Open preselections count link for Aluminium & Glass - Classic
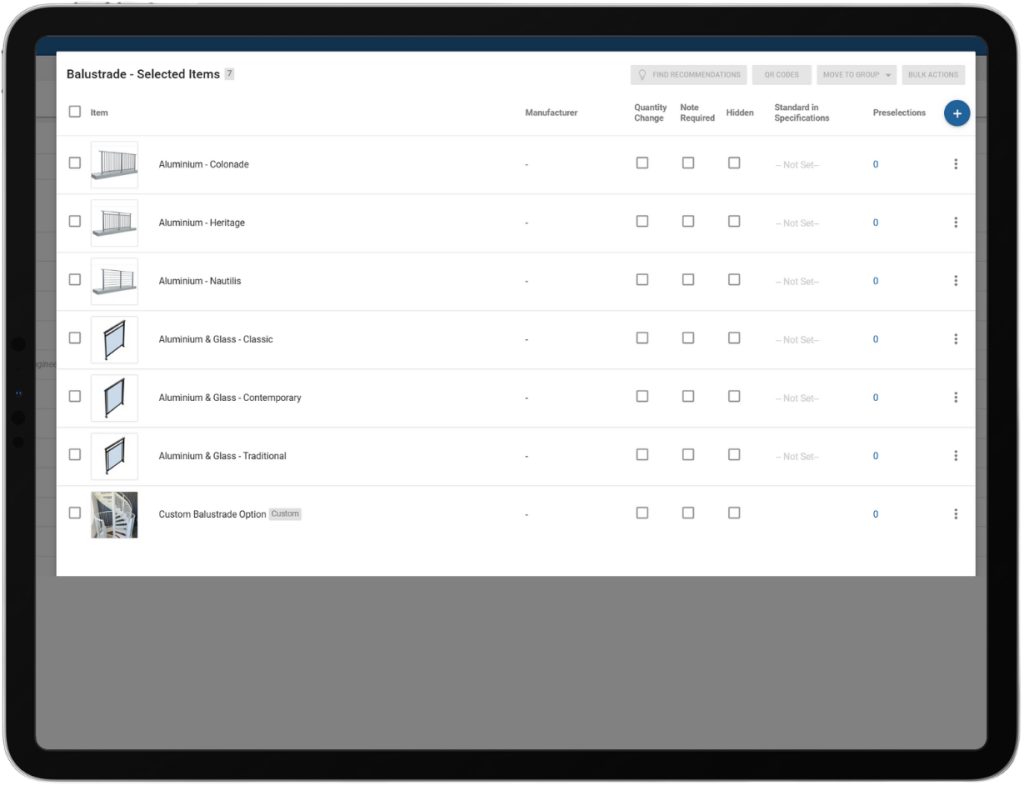 (875, 340)
